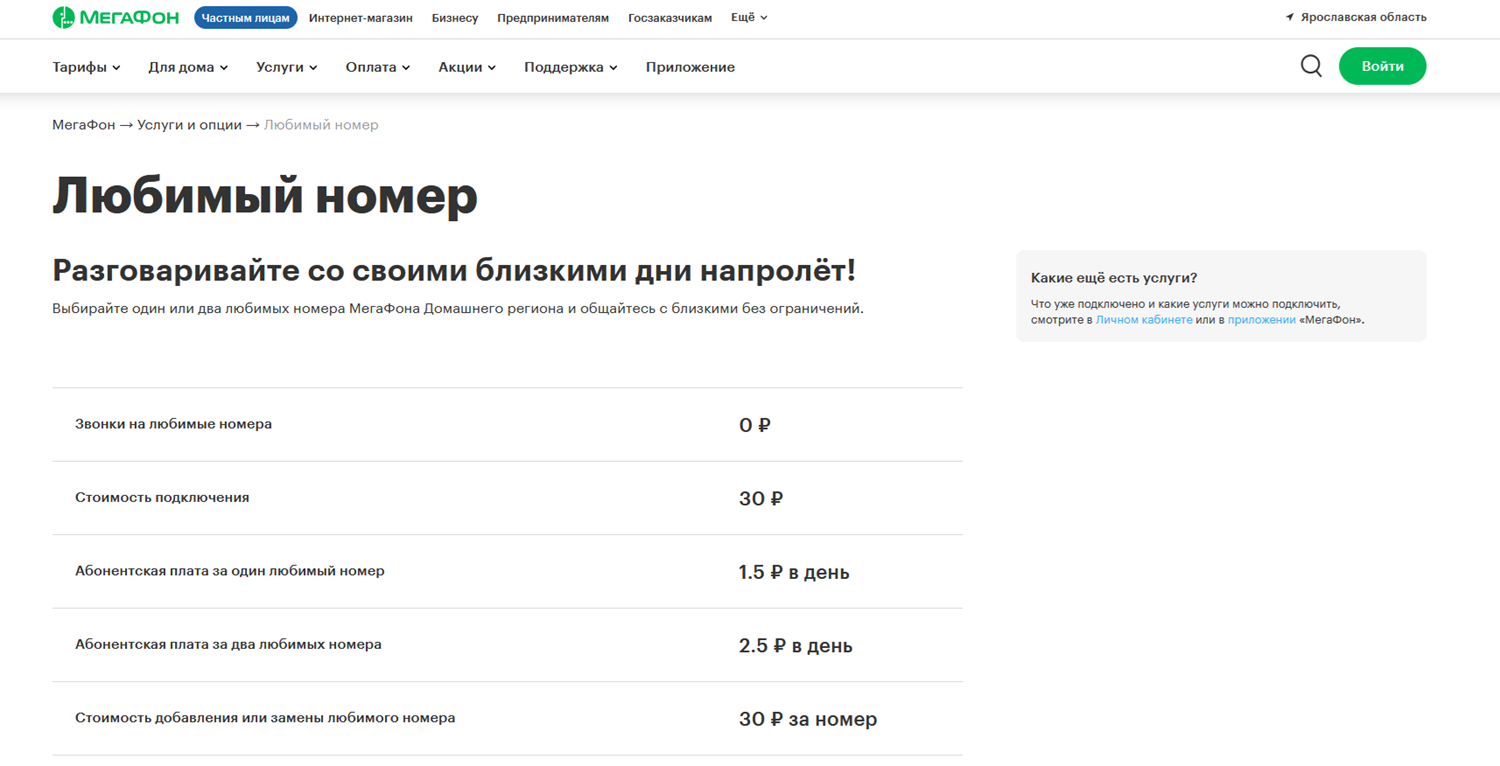Image resolution: width=1500 pixels, height=766 pixels.
Task: Click the description starting Выбирайте один или два
Action: coord(458,308)
